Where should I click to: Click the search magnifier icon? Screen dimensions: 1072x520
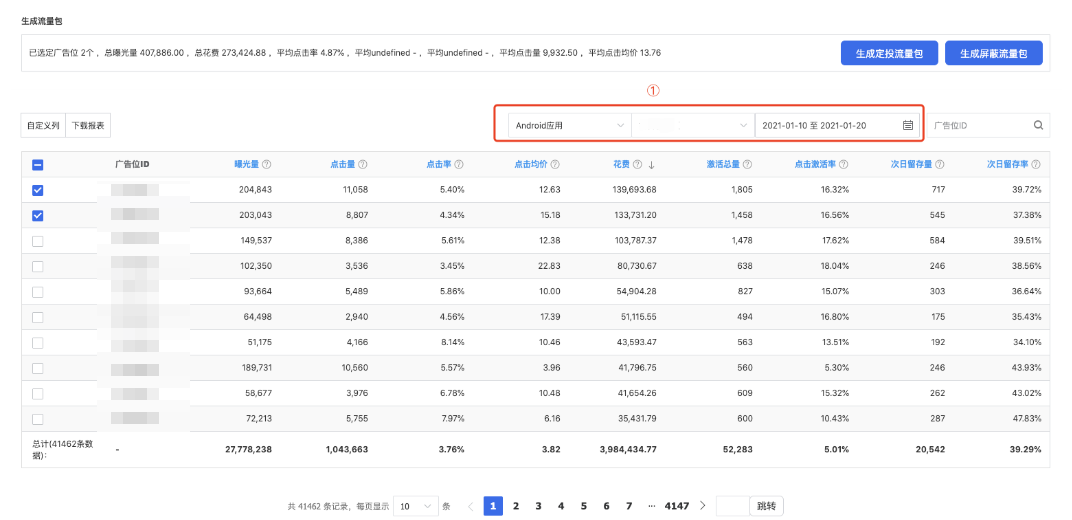tap(1038, 126)
